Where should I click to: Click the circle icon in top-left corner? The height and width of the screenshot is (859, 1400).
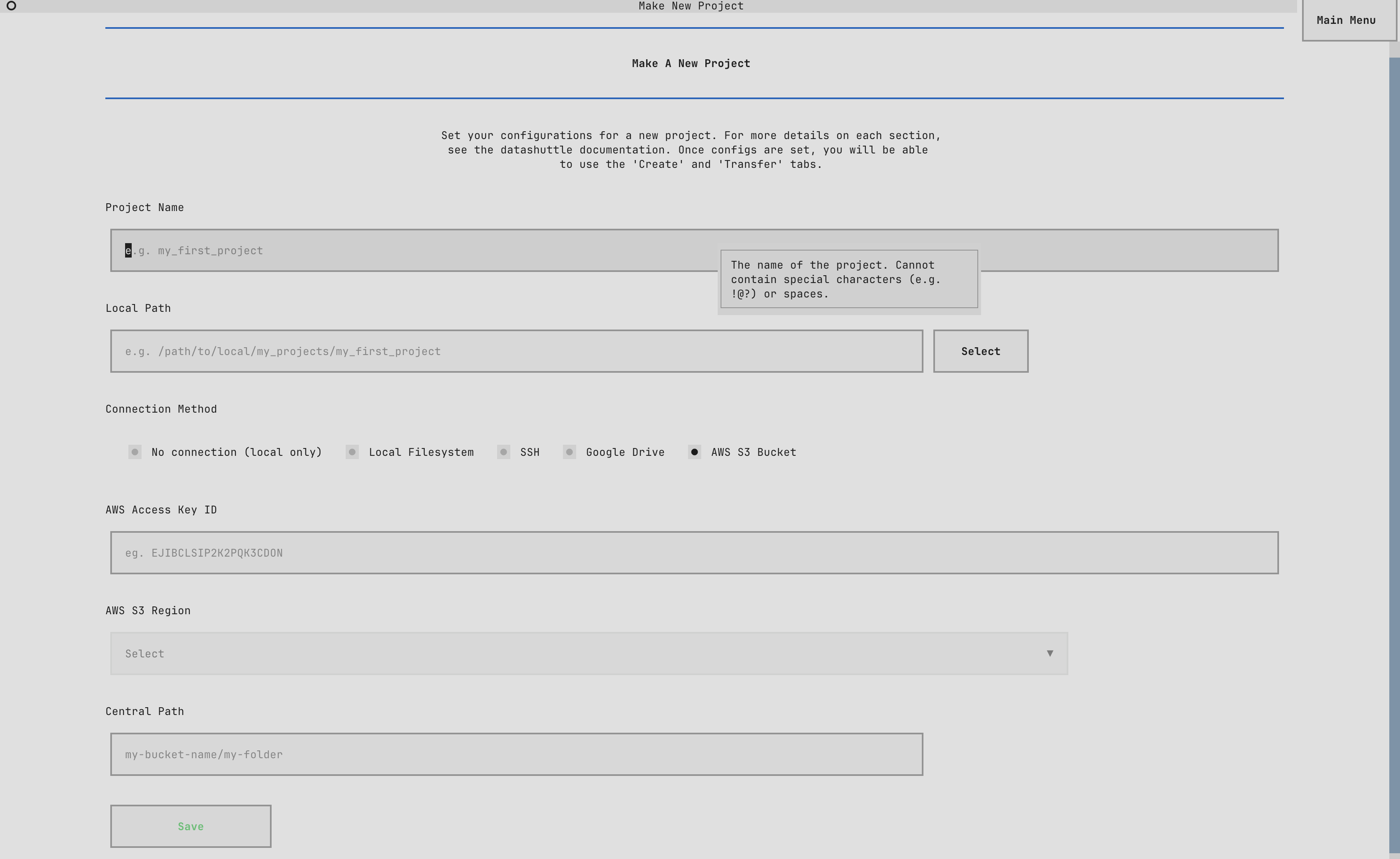point(11,6)
